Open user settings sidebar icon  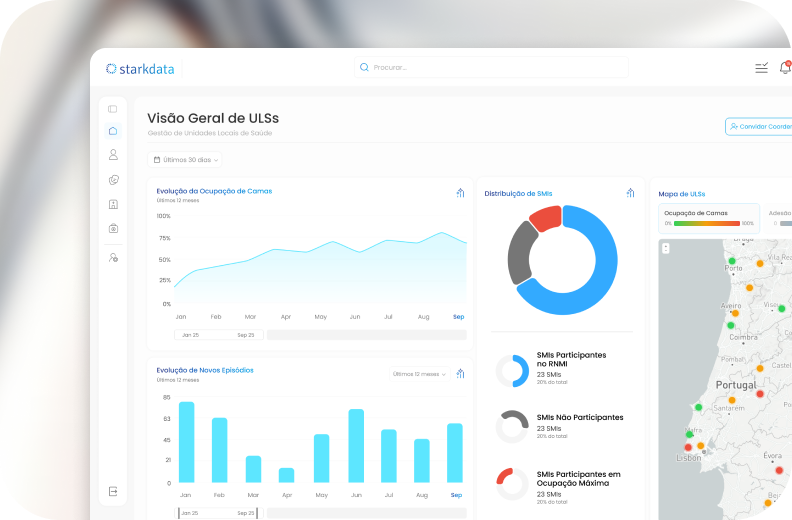113,258
